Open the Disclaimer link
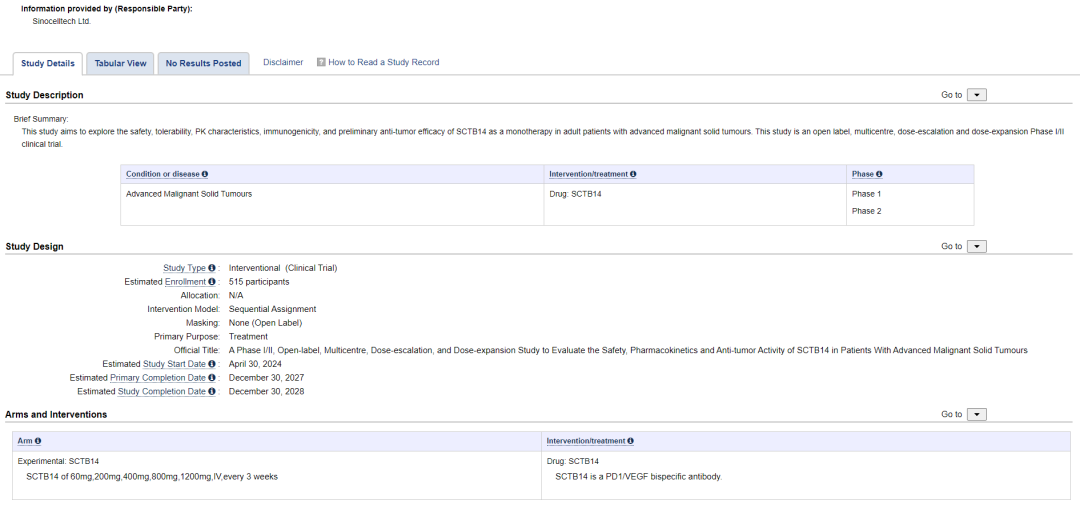 coord(283,62)
